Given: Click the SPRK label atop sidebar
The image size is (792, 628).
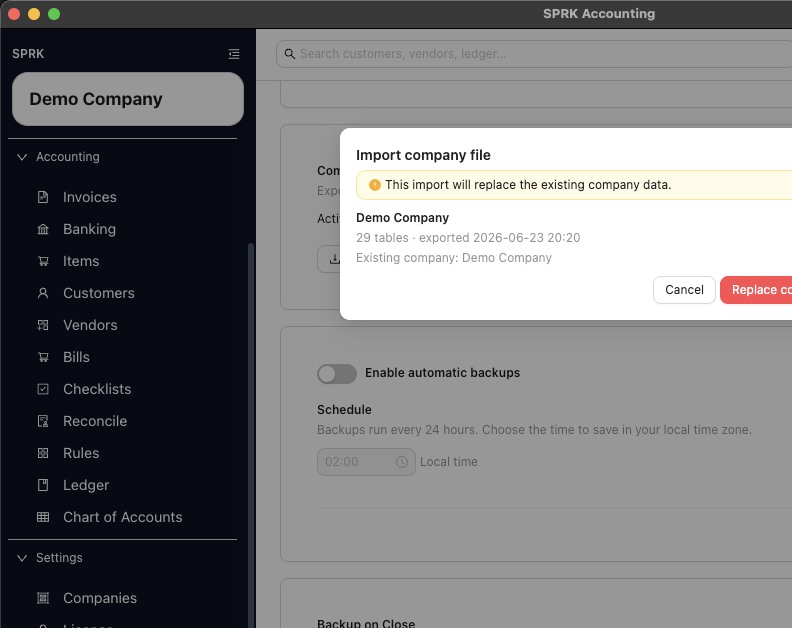Looking at the screenshot, I should (28, 54).
